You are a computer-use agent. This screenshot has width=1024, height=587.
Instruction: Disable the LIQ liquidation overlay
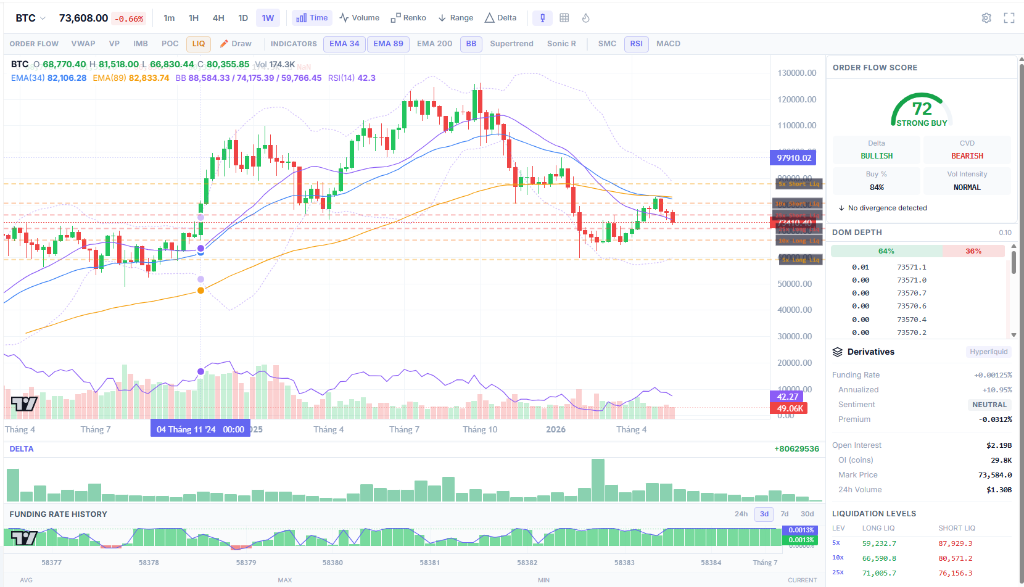(x=199, y=44)
